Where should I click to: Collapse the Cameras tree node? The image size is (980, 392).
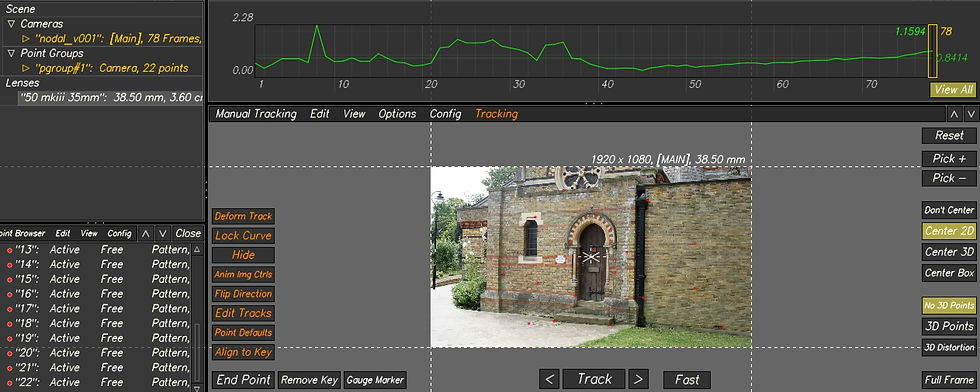point(11,24)
